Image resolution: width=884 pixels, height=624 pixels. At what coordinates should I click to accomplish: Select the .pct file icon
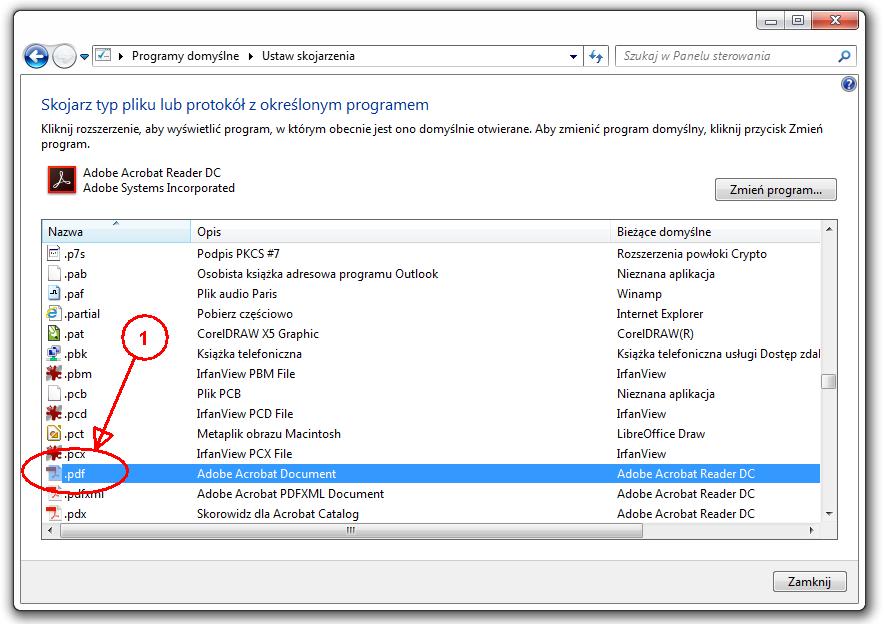(54, 433)
